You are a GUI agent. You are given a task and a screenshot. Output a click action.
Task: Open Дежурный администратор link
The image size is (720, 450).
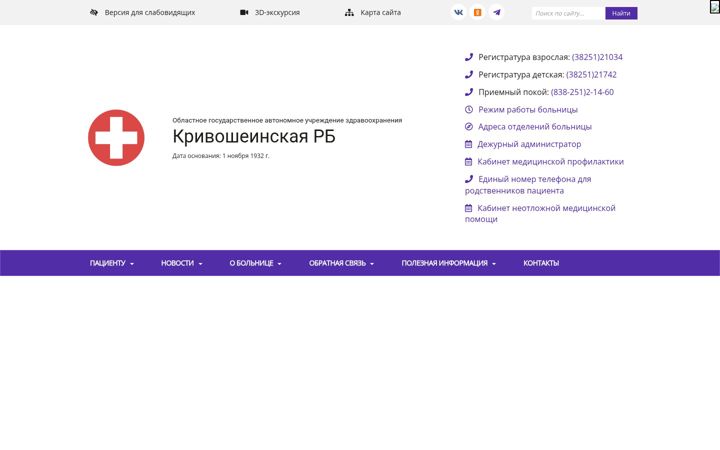pos(529,144)
